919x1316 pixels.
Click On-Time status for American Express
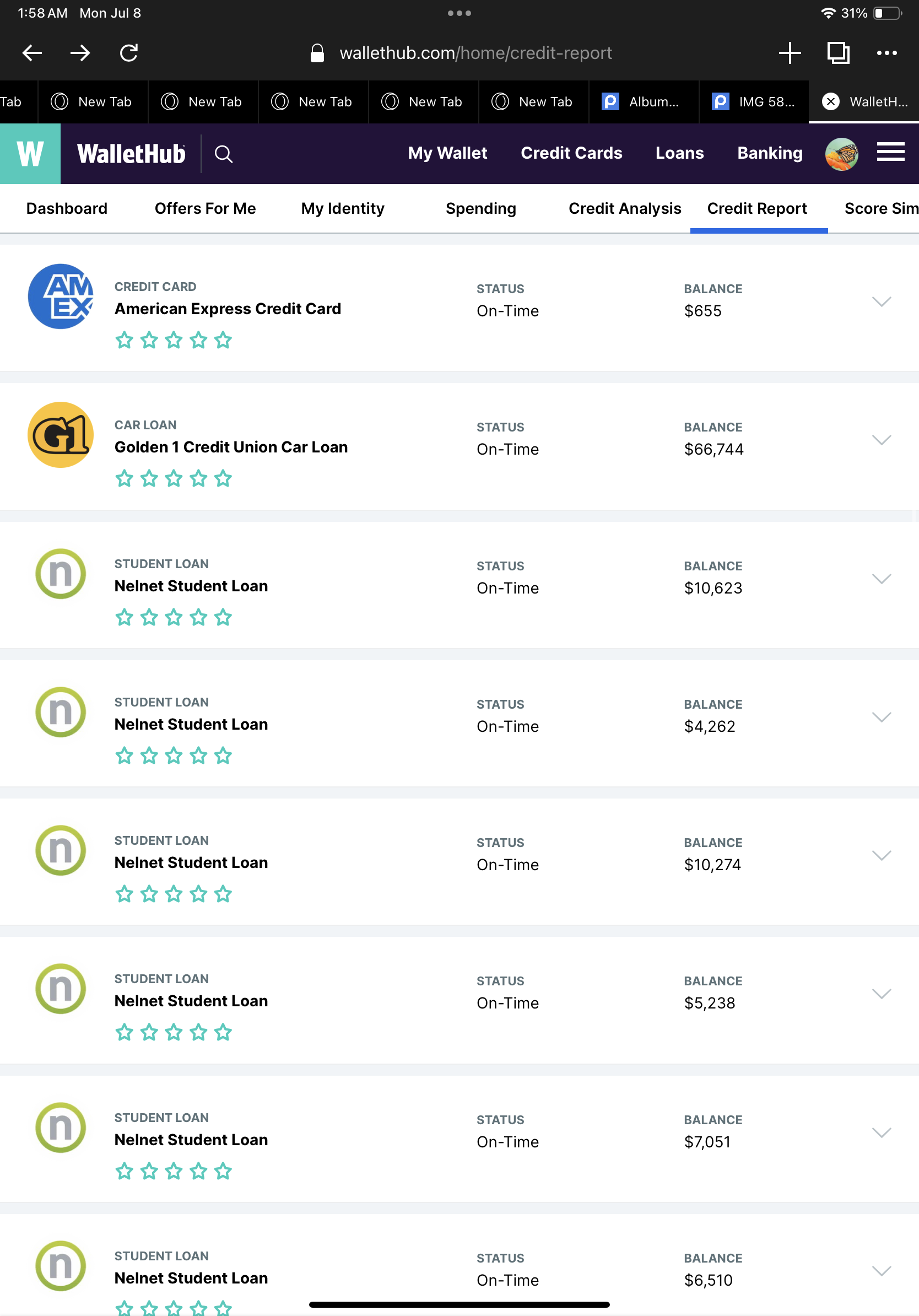(x=507, y=311)
